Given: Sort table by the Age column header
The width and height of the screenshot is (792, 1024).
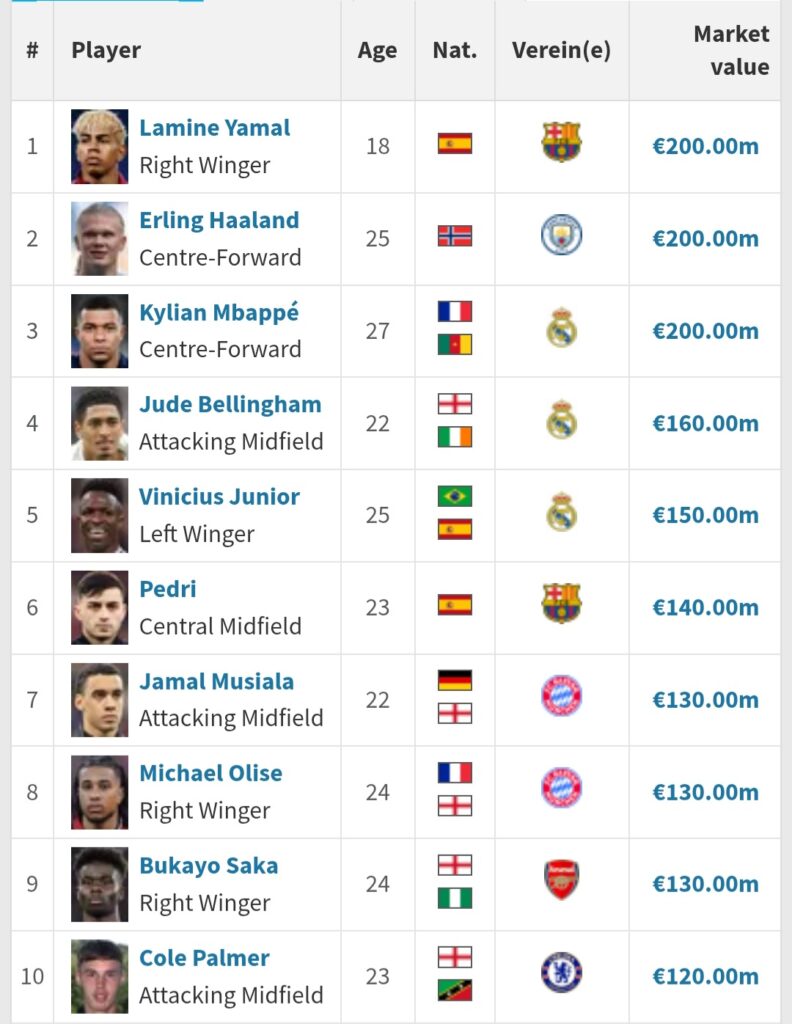Looking at the screenshot, I should [x=377, y=51].
